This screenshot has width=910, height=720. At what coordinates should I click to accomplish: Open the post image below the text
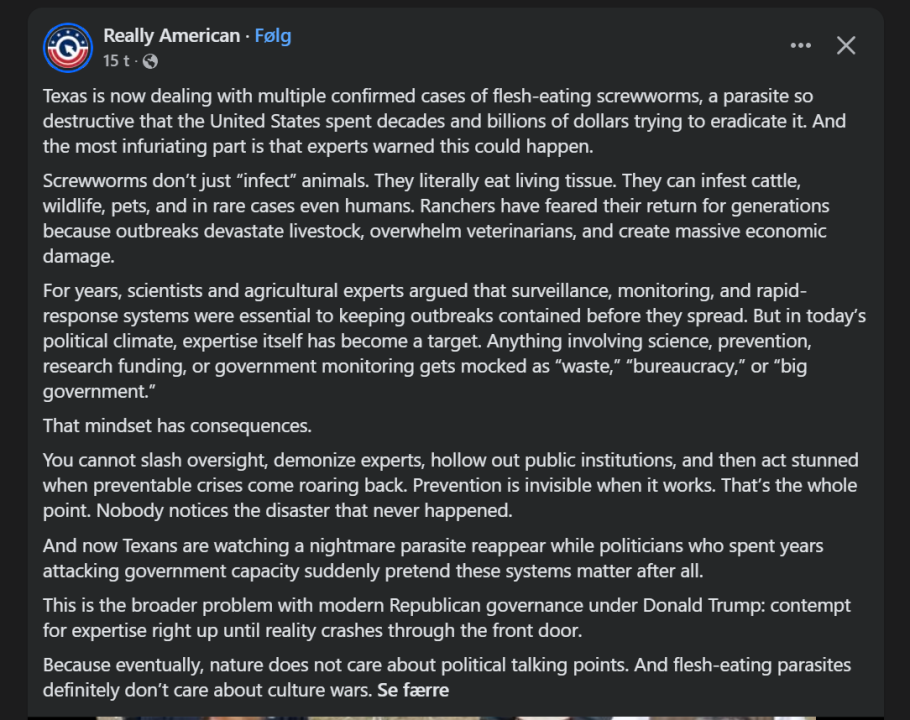click(456, 718)
